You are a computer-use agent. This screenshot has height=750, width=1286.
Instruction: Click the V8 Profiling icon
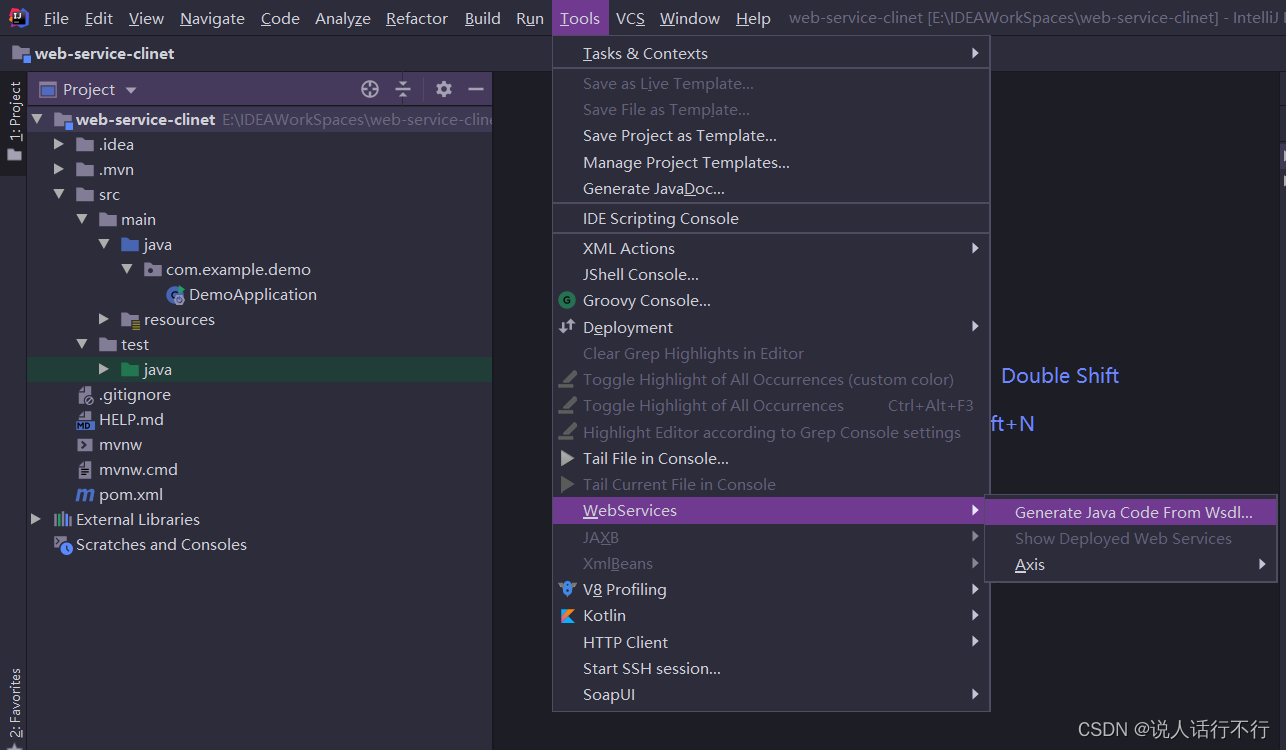click(x=567, y=589)
